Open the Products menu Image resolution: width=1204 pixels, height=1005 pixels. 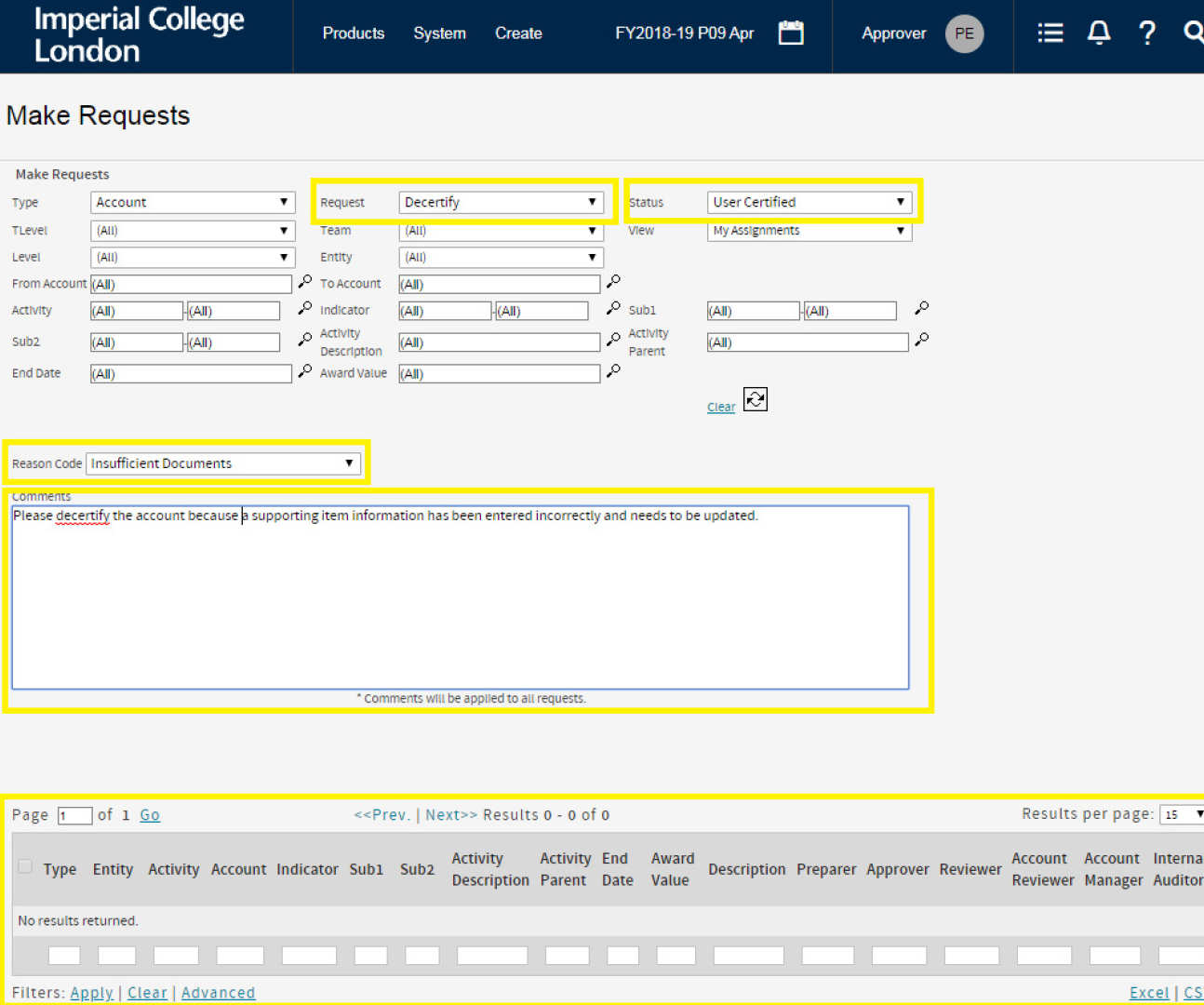pos(353,33)
